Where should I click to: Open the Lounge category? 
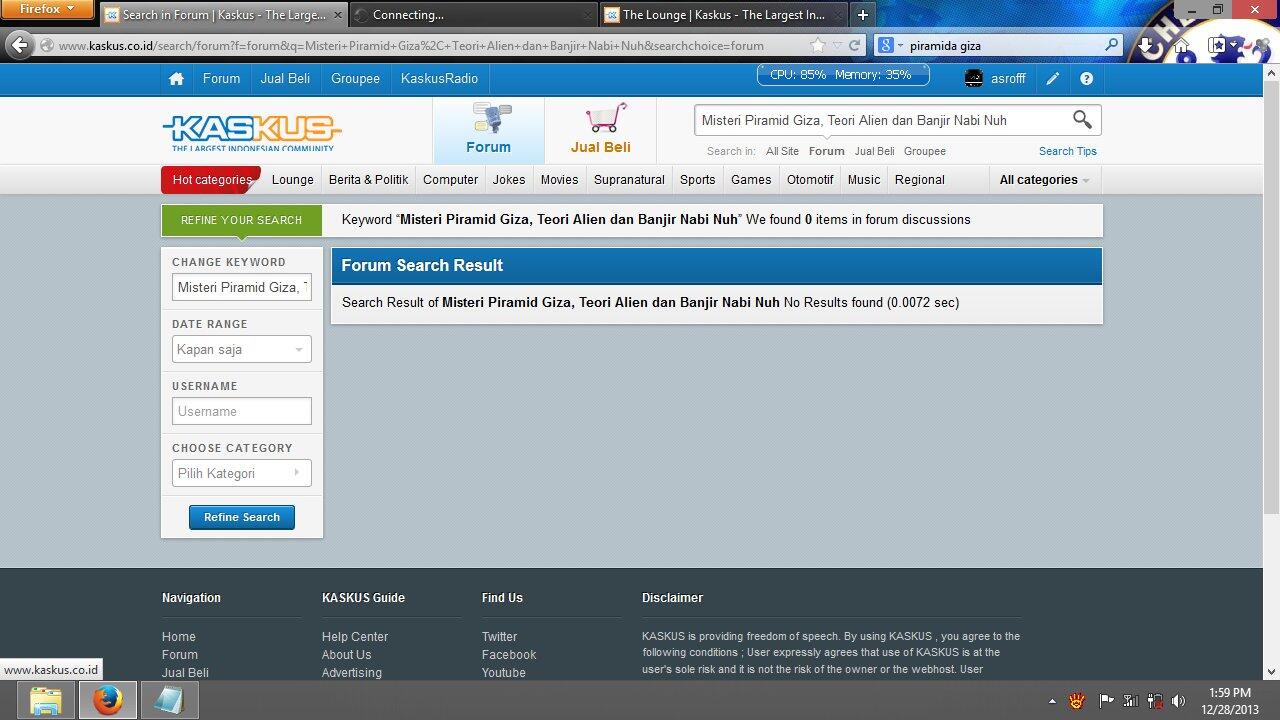coord(293,180)
